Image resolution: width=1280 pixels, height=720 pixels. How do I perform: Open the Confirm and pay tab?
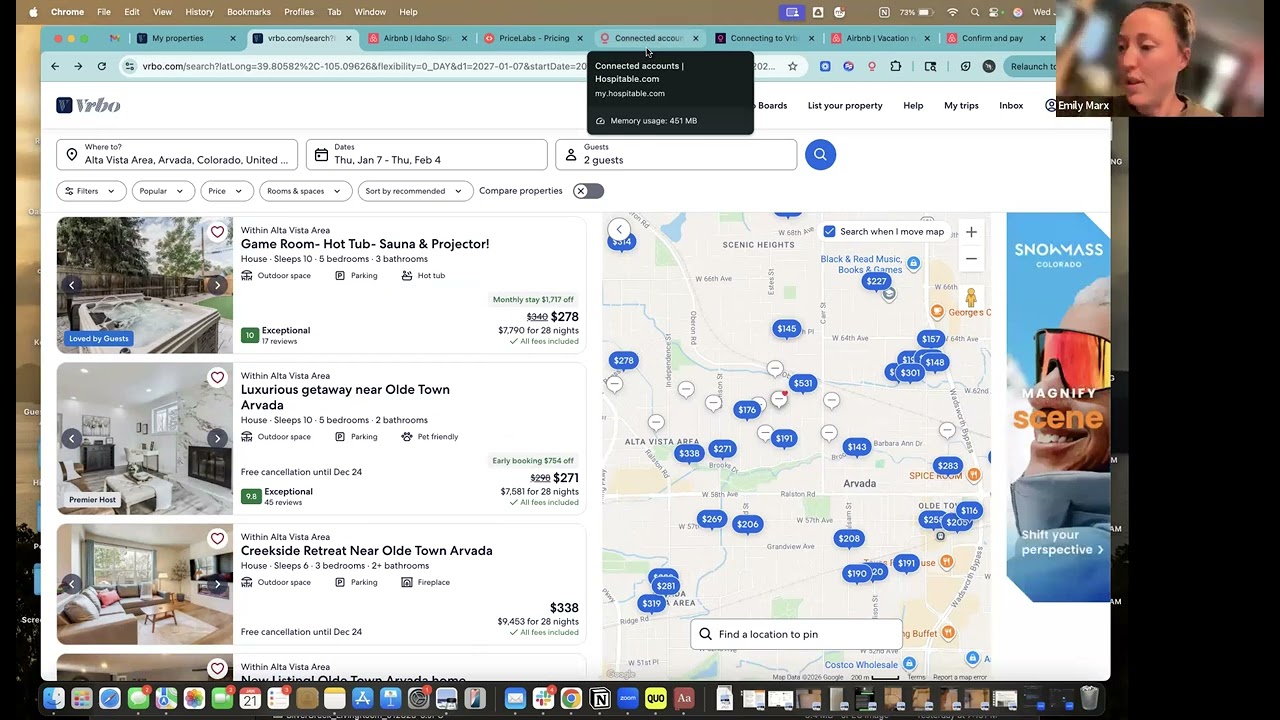(x=992, y=38)
